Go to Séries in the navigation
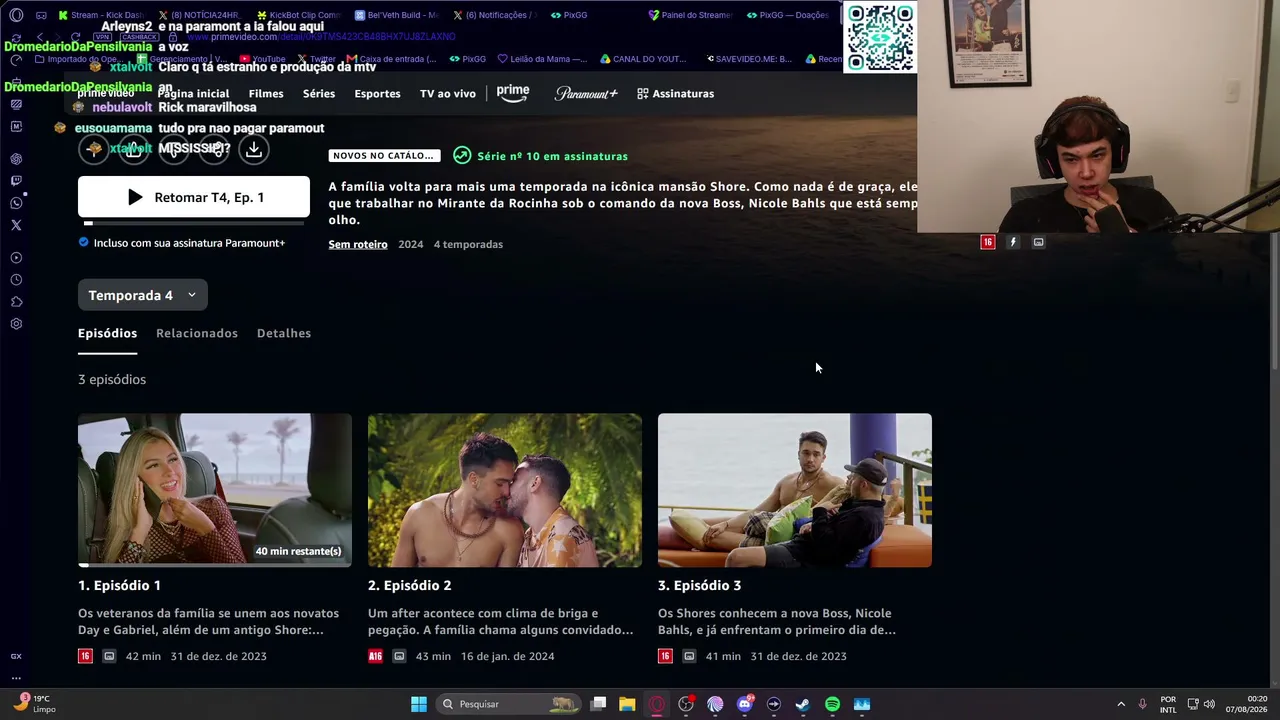The width and height of the screenshot is (1280, 720). click(319, 93)
